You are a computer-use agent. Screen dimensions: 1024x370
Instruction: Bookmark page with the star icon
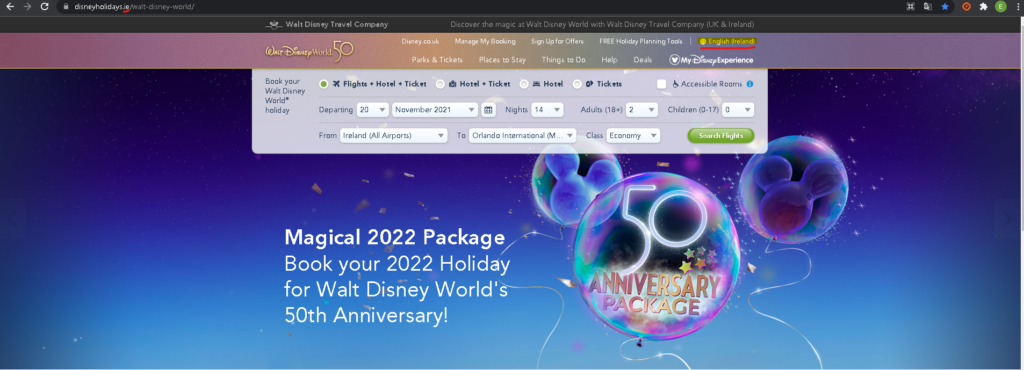click(x=945, y=7)
